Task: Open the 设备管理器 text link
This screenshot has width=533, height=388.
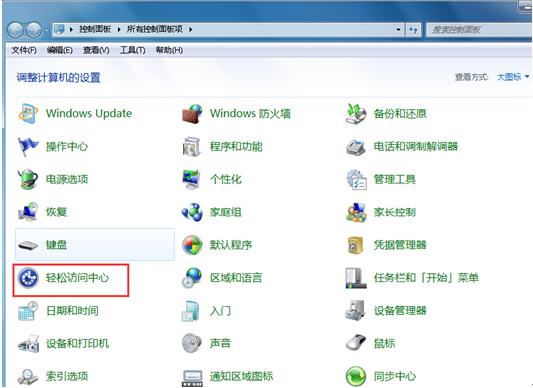Action: (x=400, y=310)
